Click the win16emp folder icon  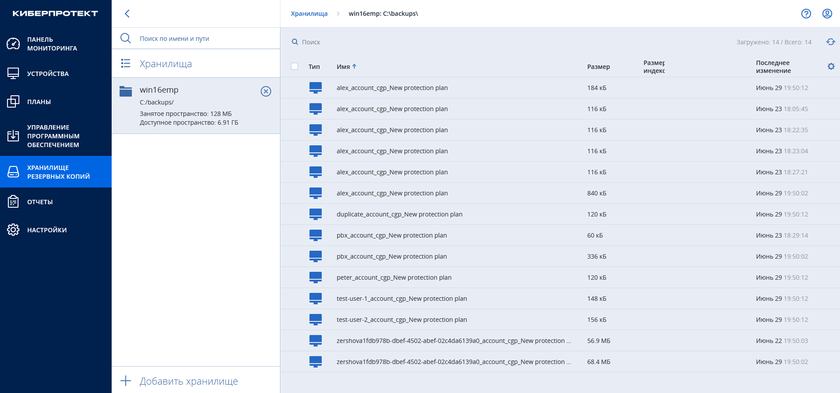click(125, 91)
